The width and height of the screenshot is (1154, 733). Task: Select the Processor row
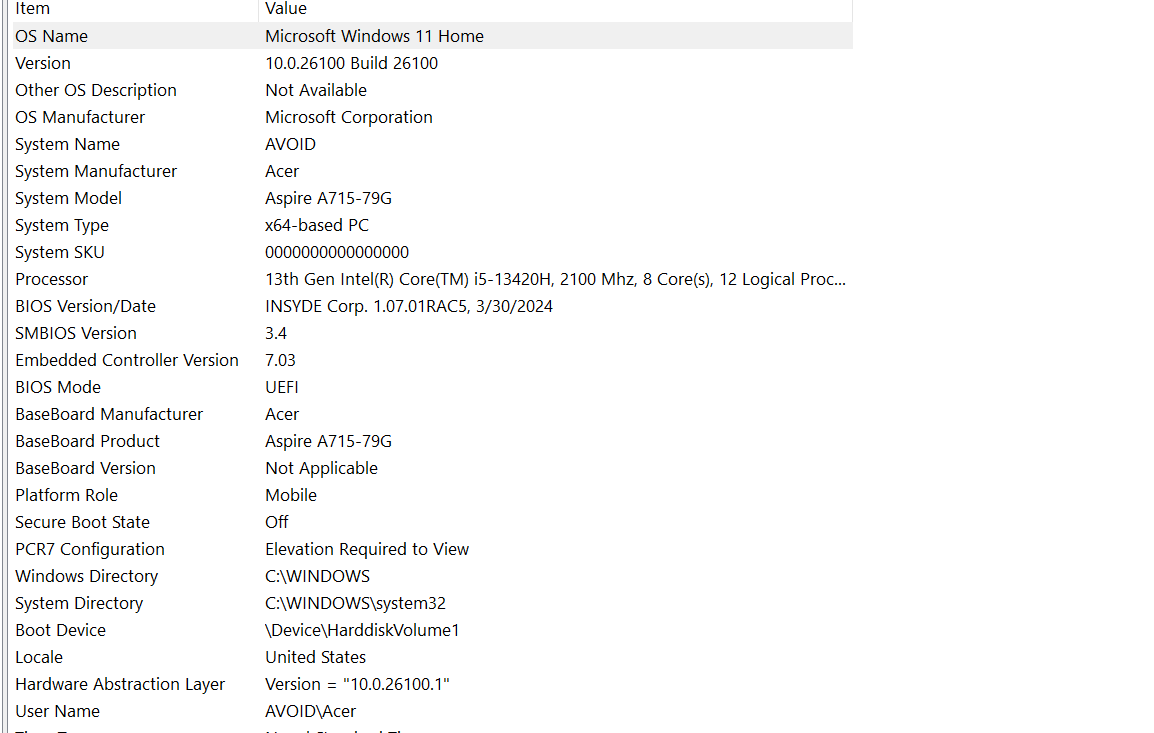point(433,280)
